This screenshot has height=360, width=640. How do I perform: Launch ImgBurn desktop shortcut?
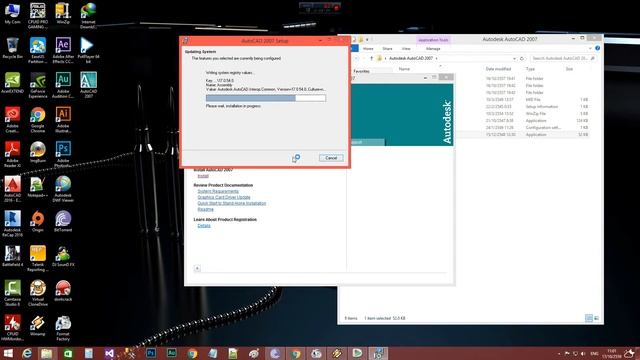[x=38, y=152]
